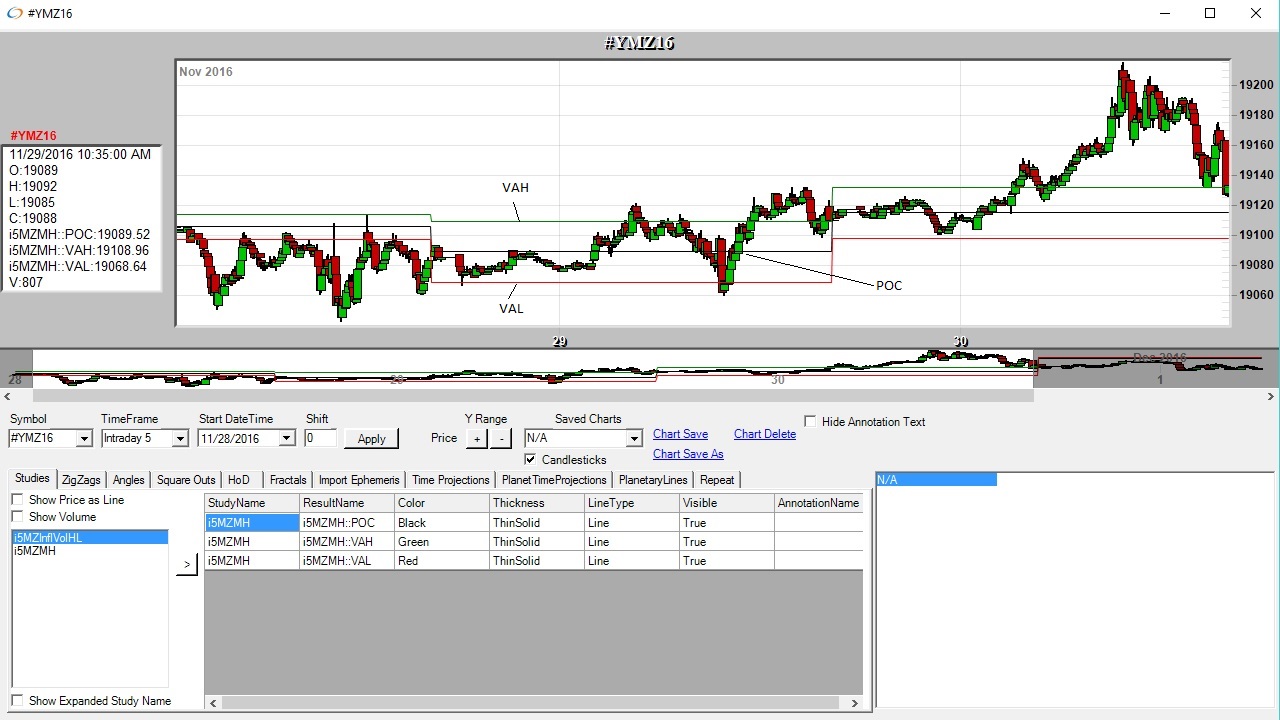Uncheck the Candlesticks checkbox

[x=530, y=460]
